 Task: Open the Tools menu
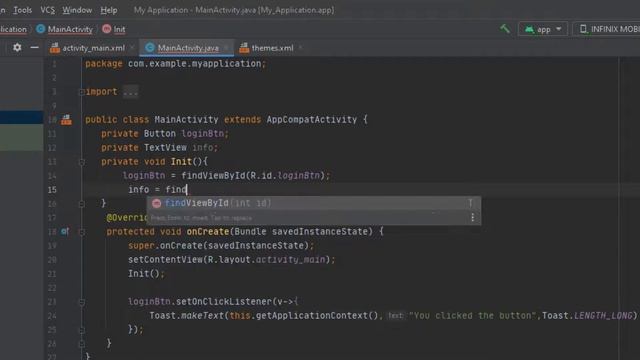[22, 10]
